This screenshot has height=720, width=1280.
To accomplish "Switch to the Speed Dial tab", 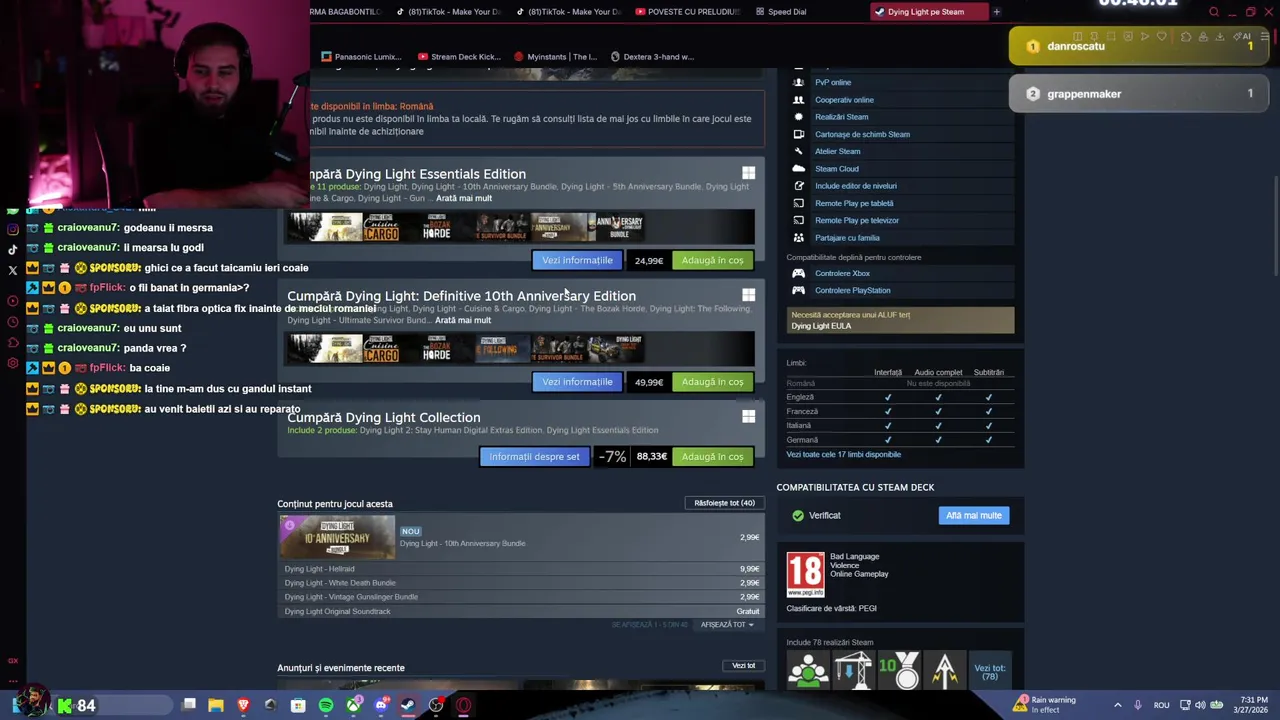I will tap(781, 12).
